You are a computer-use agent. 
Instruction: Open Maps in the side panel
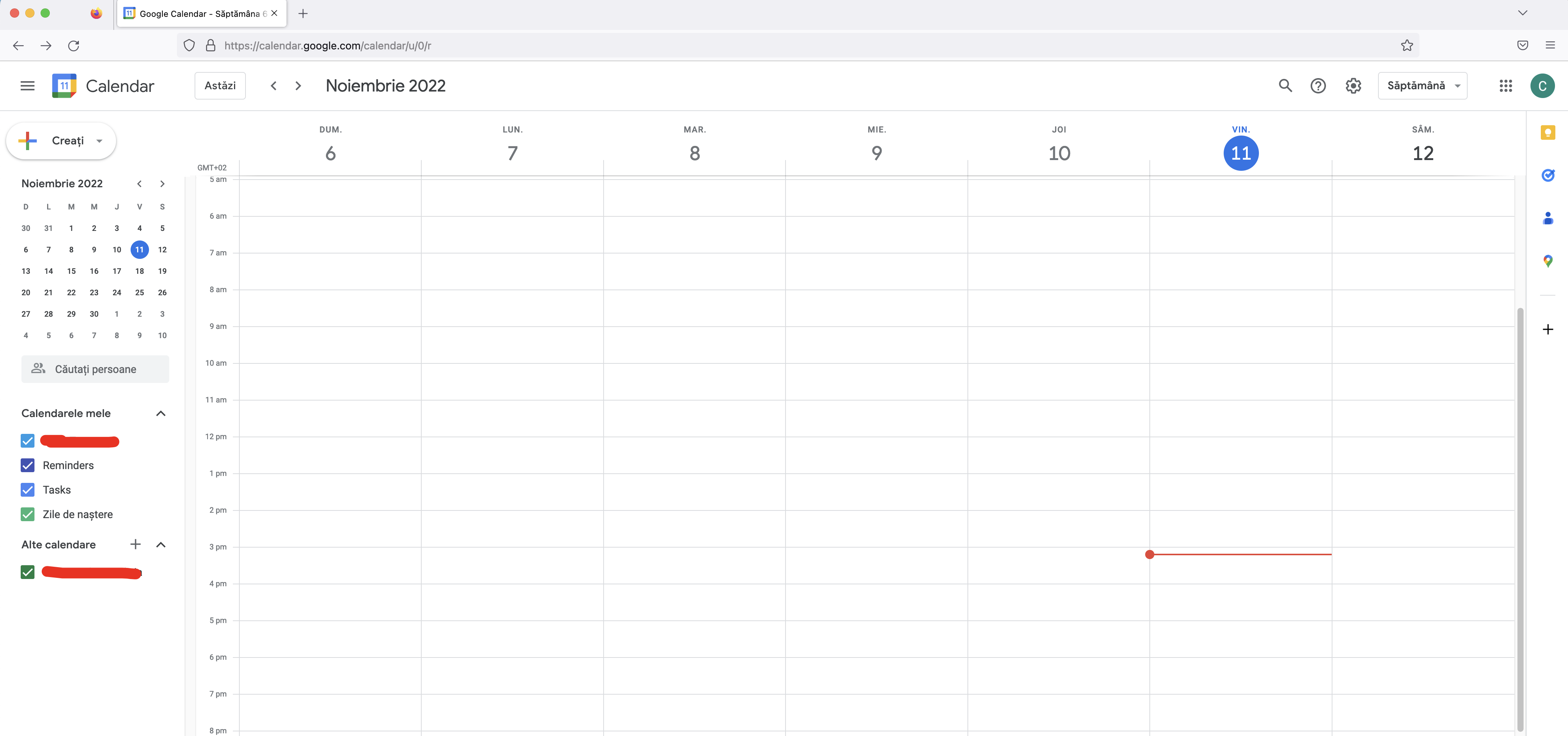(x=1547, y=261)
